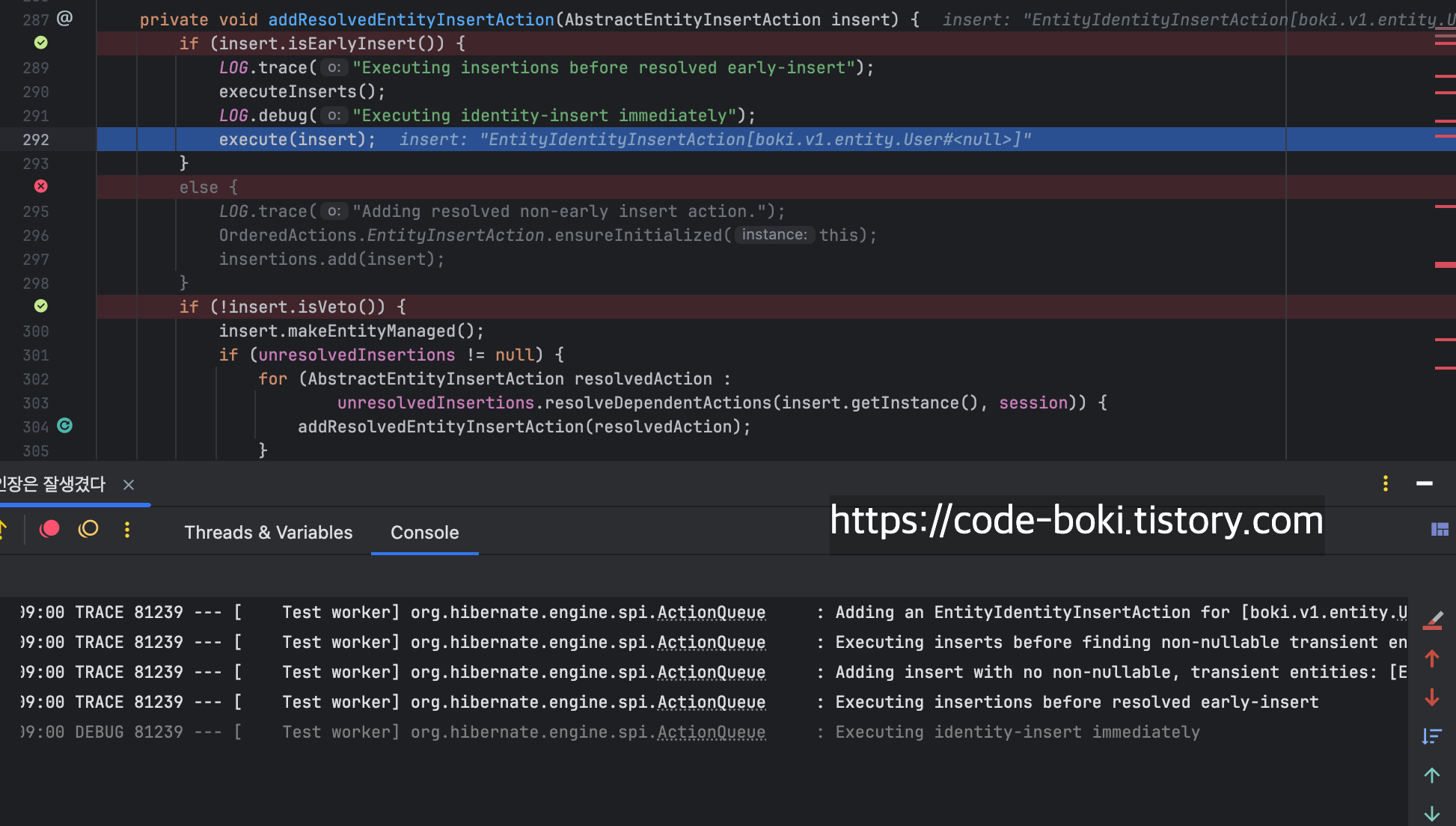Click the red down arrow in console sidebar

[1432, 698]
